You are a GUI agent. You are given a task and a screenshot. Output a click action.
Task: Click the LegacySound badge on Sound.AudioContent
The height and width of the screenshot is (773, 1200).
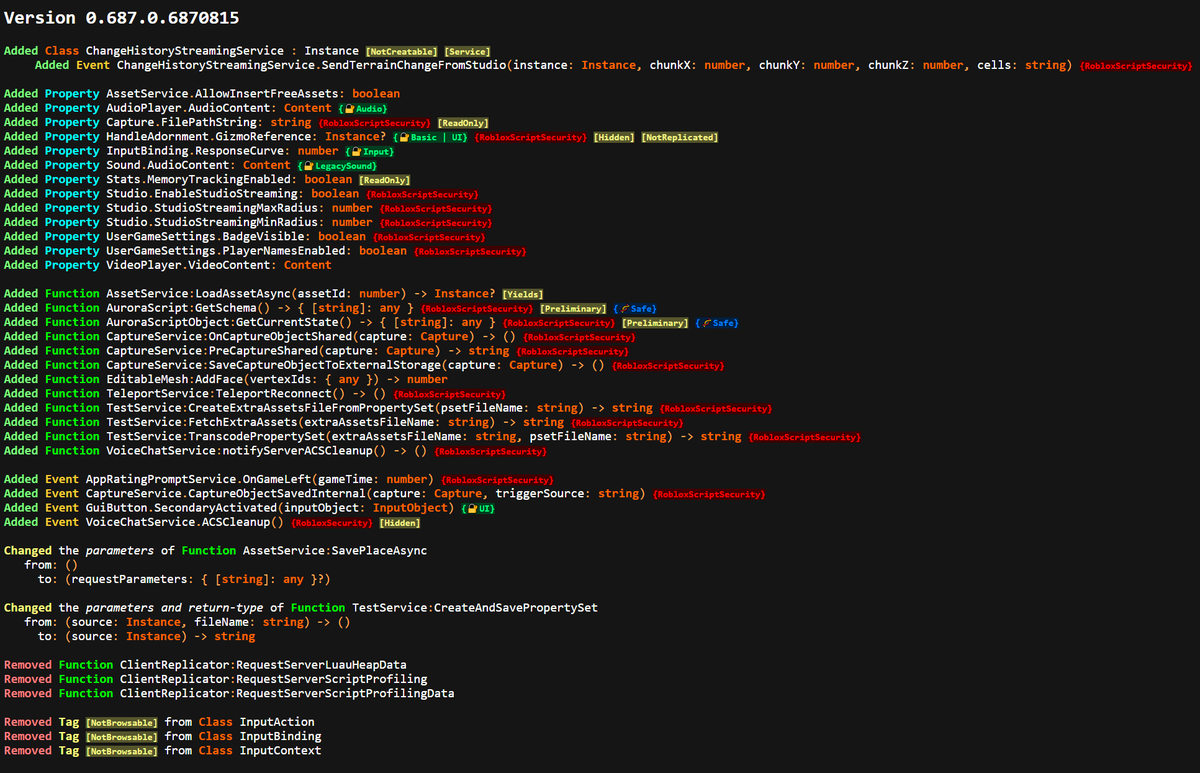(x=338, y=165)
